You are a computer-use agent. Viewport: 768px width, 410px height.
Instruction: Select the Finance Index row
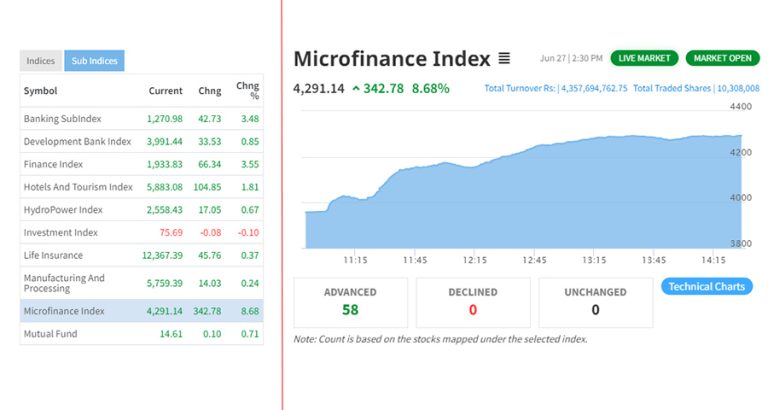142,164
